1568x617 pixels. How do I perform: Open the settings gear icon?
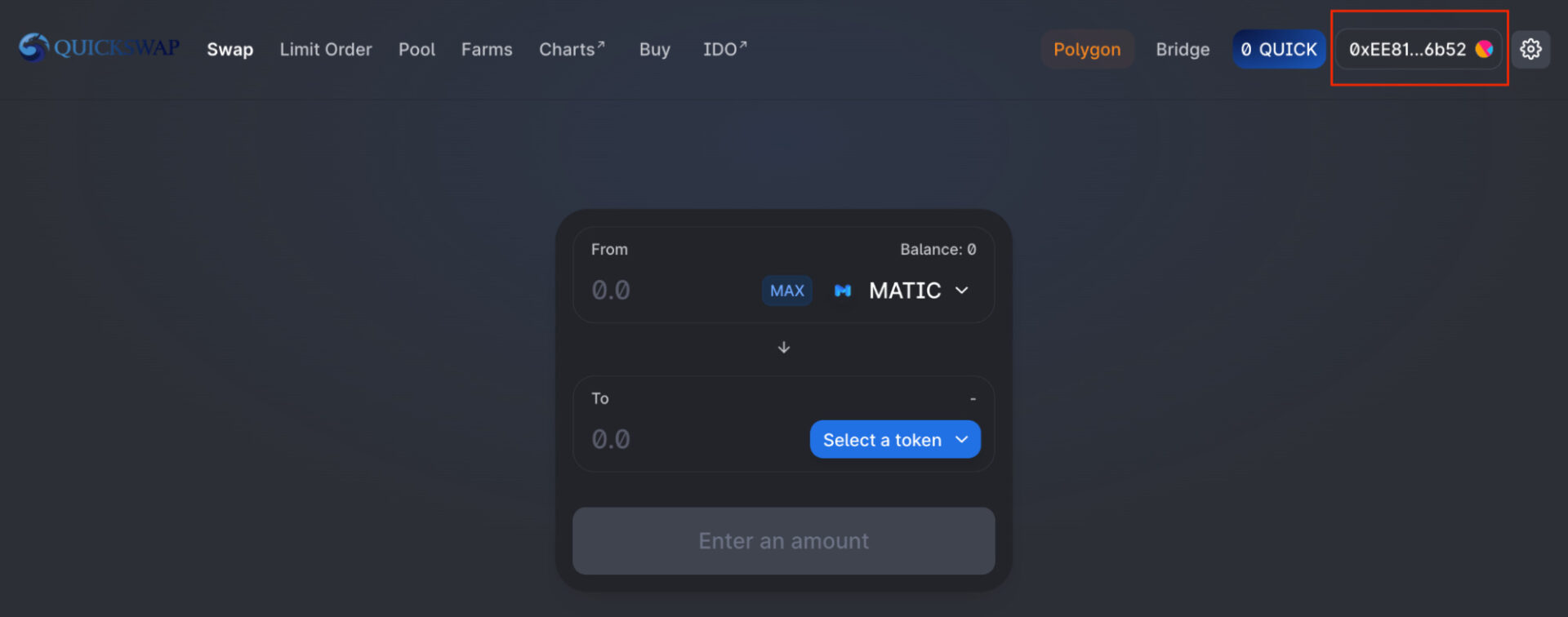tap(1530, 49)
